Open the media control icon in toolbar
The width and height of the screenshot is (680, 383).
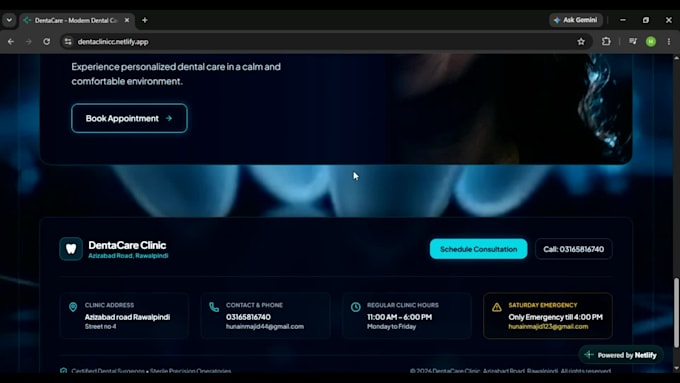(x=633, y=42)
